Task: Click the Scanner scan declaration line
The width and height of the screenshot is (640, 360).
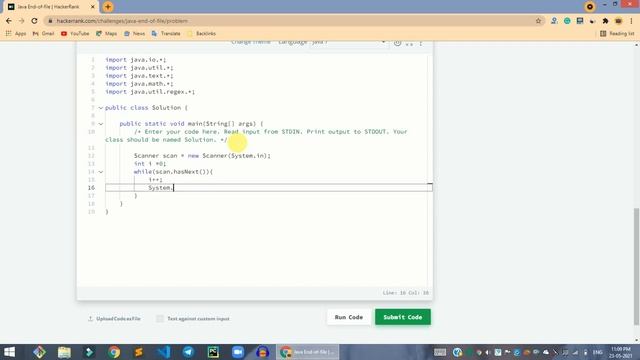Action: 202,156
